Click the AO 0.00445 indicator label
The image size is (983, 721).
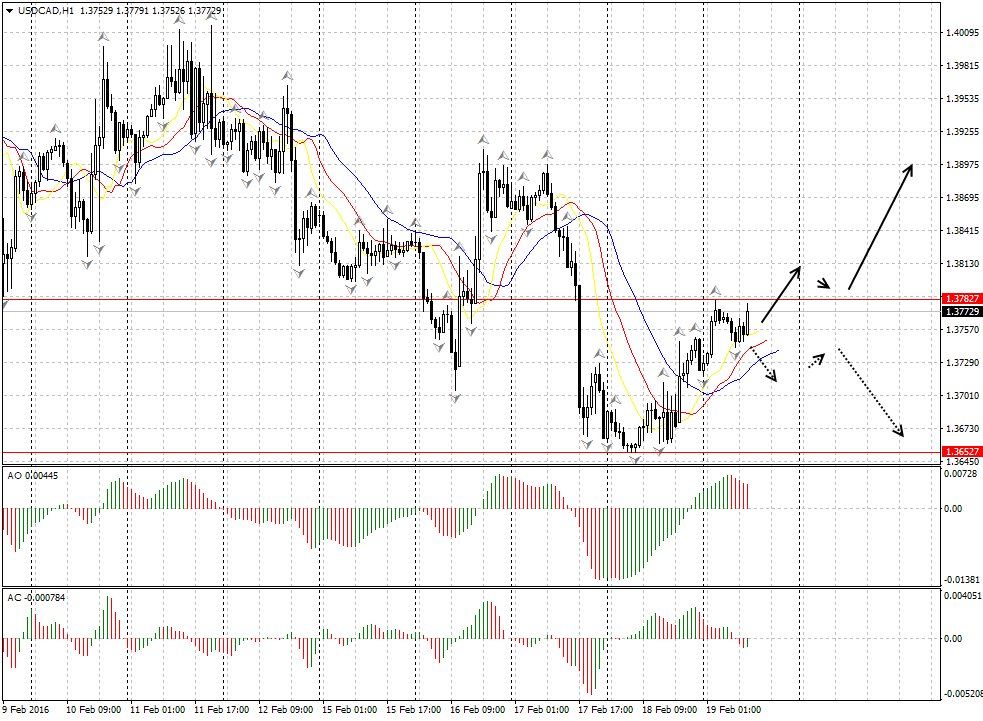click(32, 475)
